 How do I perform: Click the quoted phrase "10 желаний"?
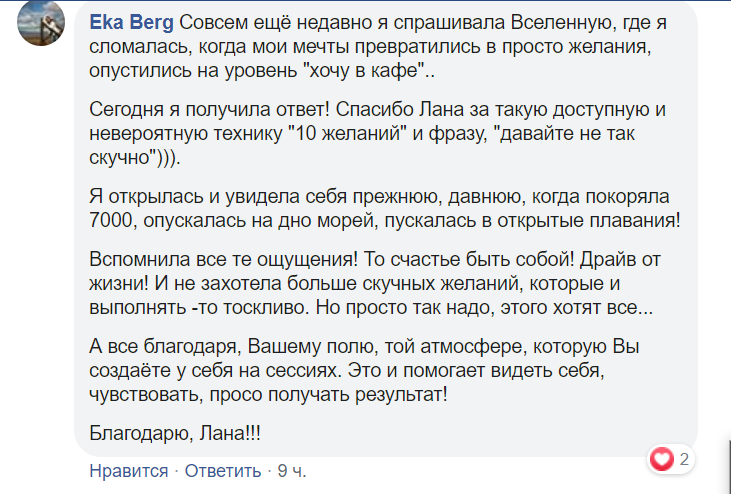pos(348,133)
